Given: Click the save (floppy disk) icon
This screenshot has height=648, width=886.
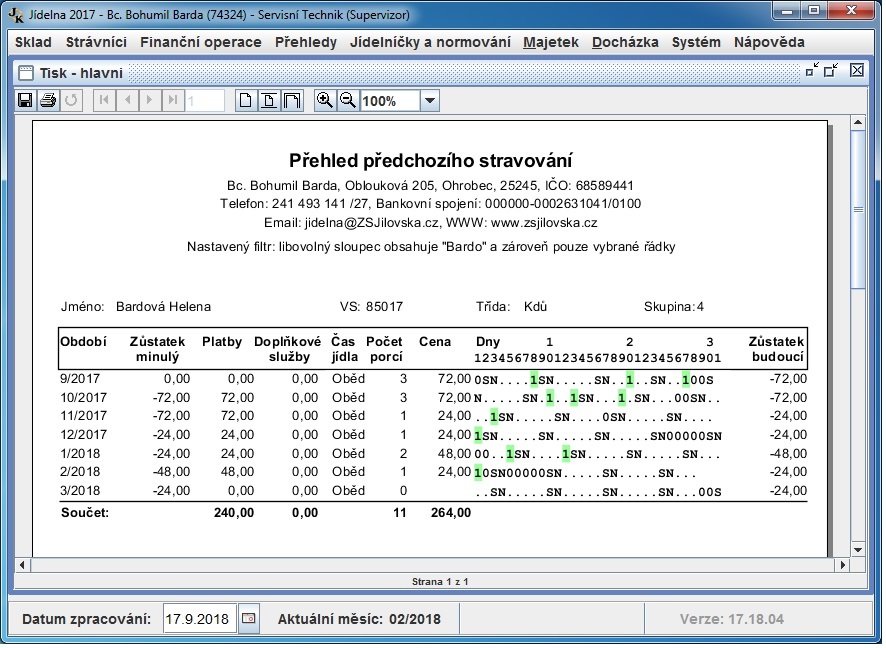Looking at the screenshot, I should click(26, 101).
